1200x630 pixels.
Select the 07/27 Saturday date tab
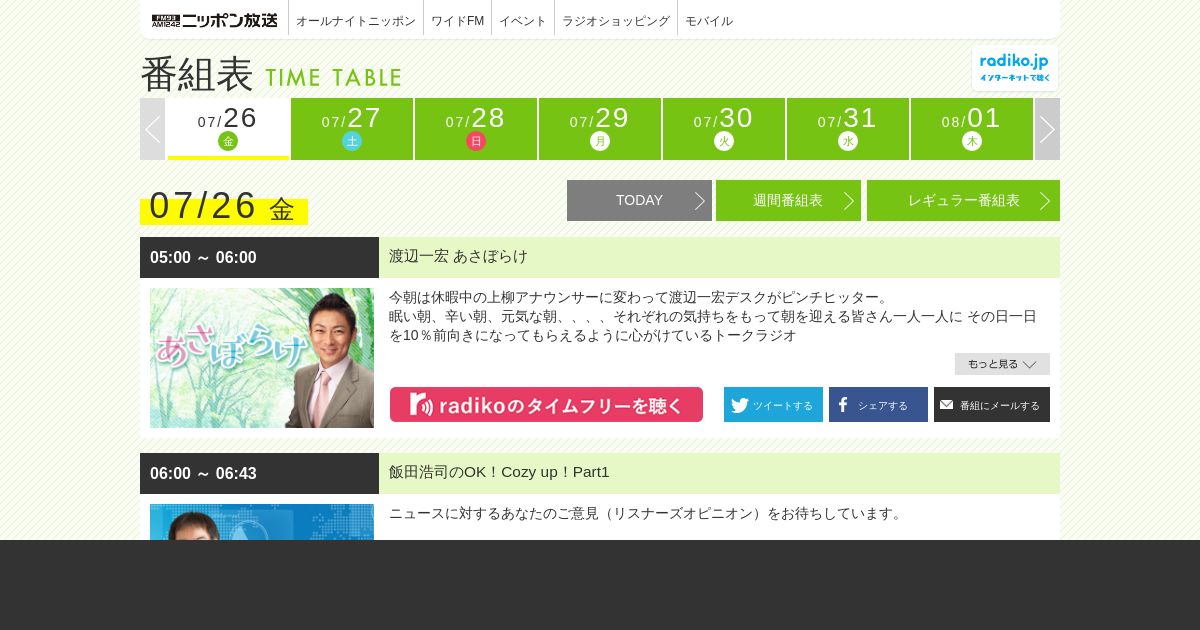coord(352,129)
